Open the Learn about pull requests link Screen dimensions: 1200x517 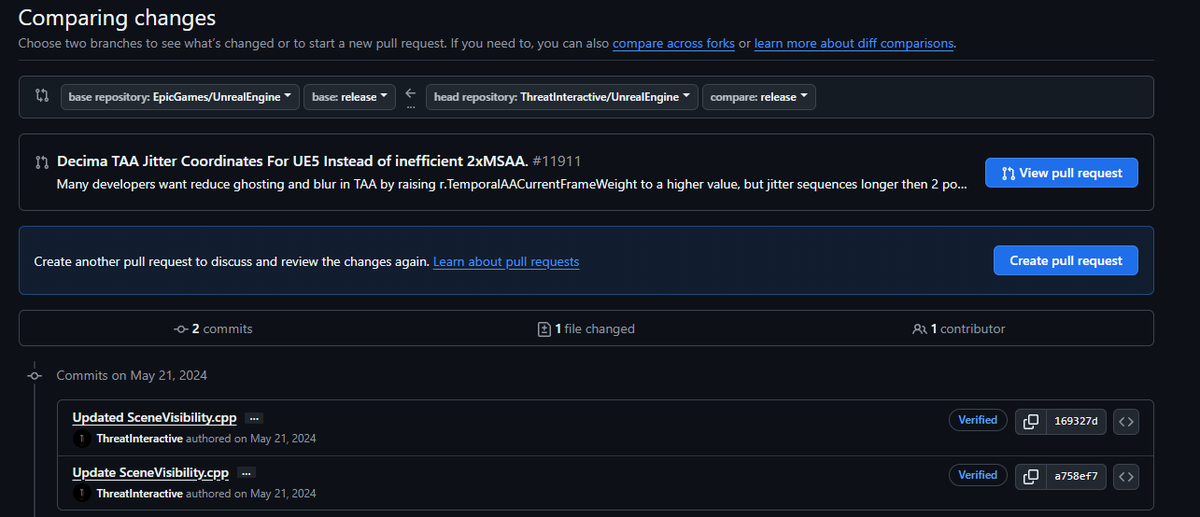[506, 261]
